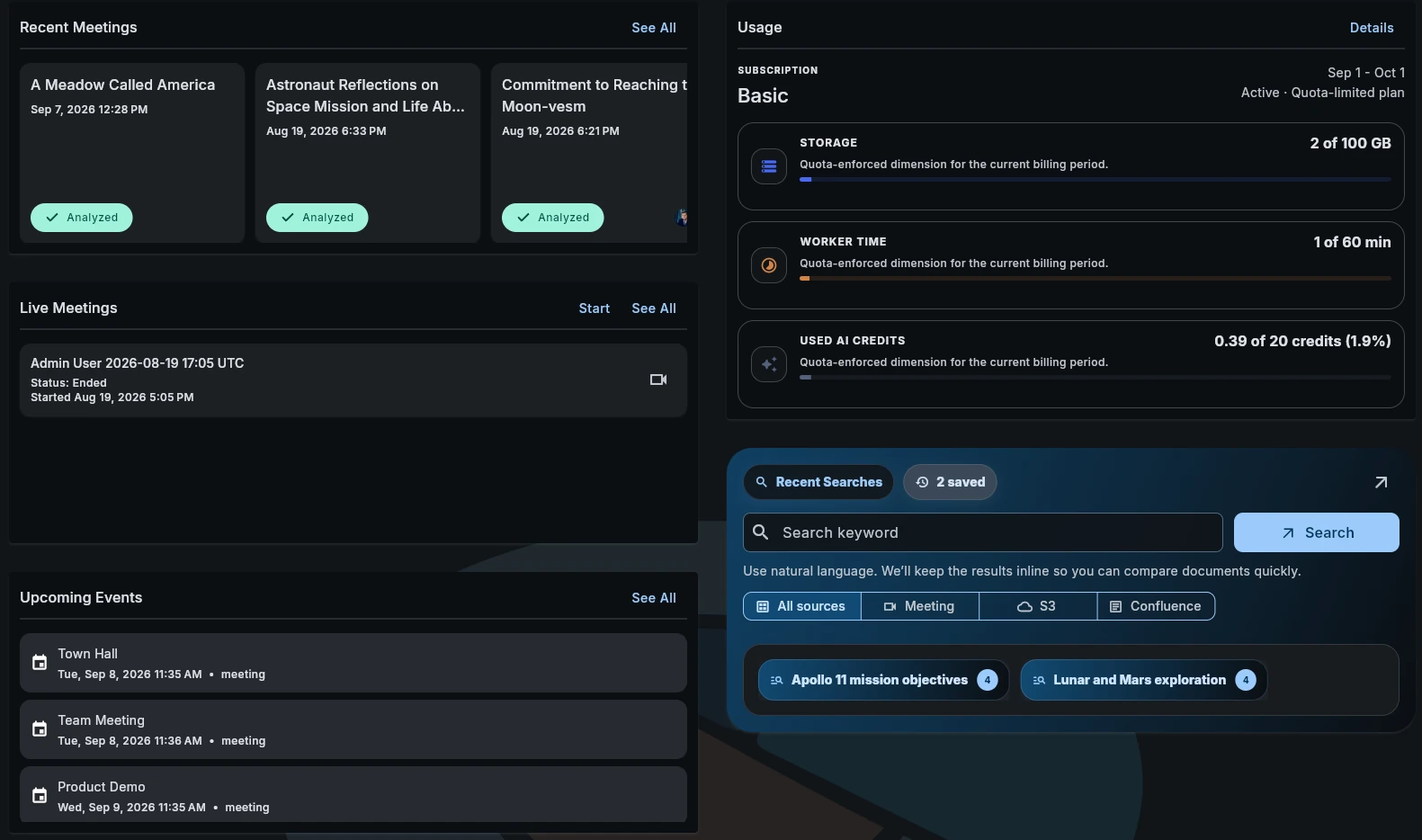Click the magnifier icon in the search field
Screen dimensions: 1422x840
[x=761, y=532]
